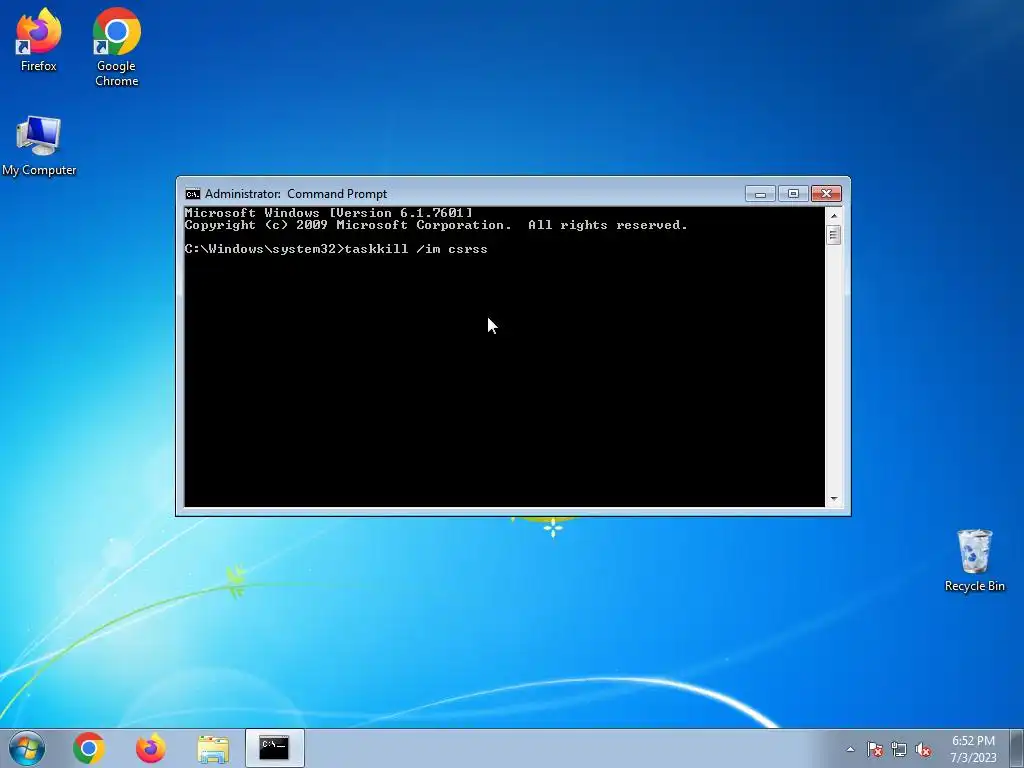Show hidden tray icons arrow
1024x768 pixels.
pyautogui.click(x=850, y=749)
